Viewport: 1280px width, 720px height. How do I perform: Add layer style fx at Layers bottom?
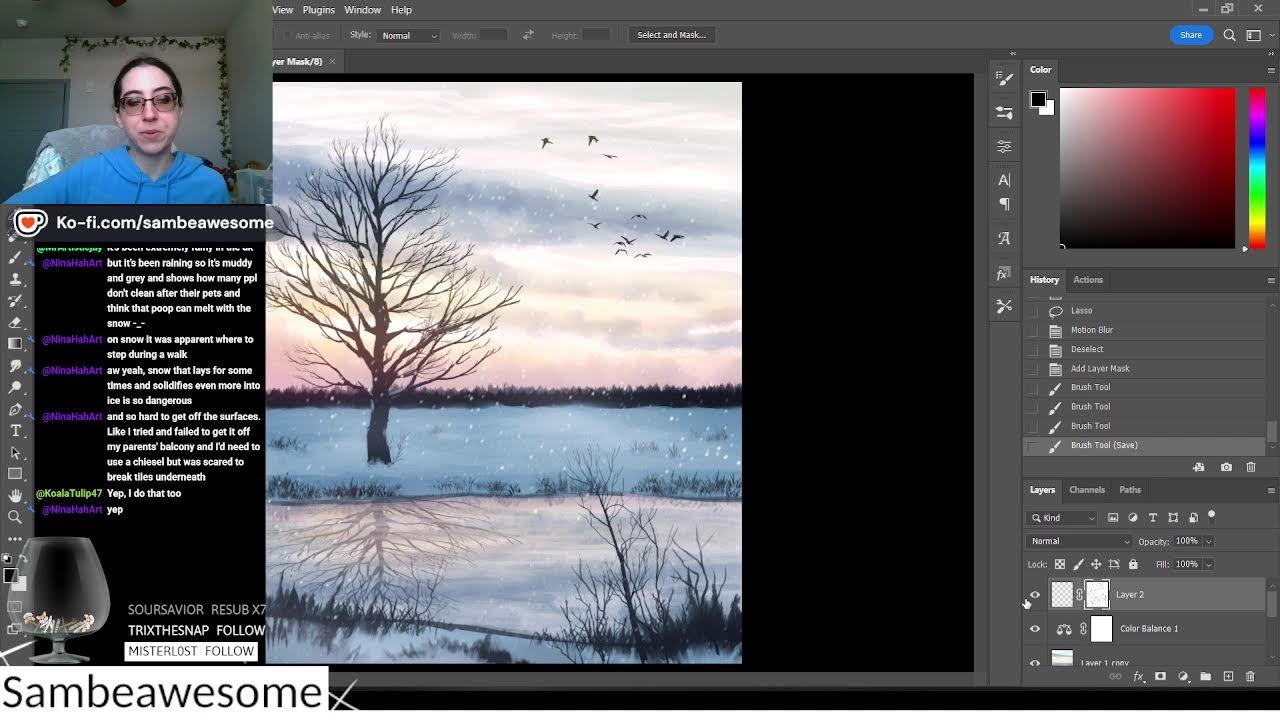(1138, 677)
